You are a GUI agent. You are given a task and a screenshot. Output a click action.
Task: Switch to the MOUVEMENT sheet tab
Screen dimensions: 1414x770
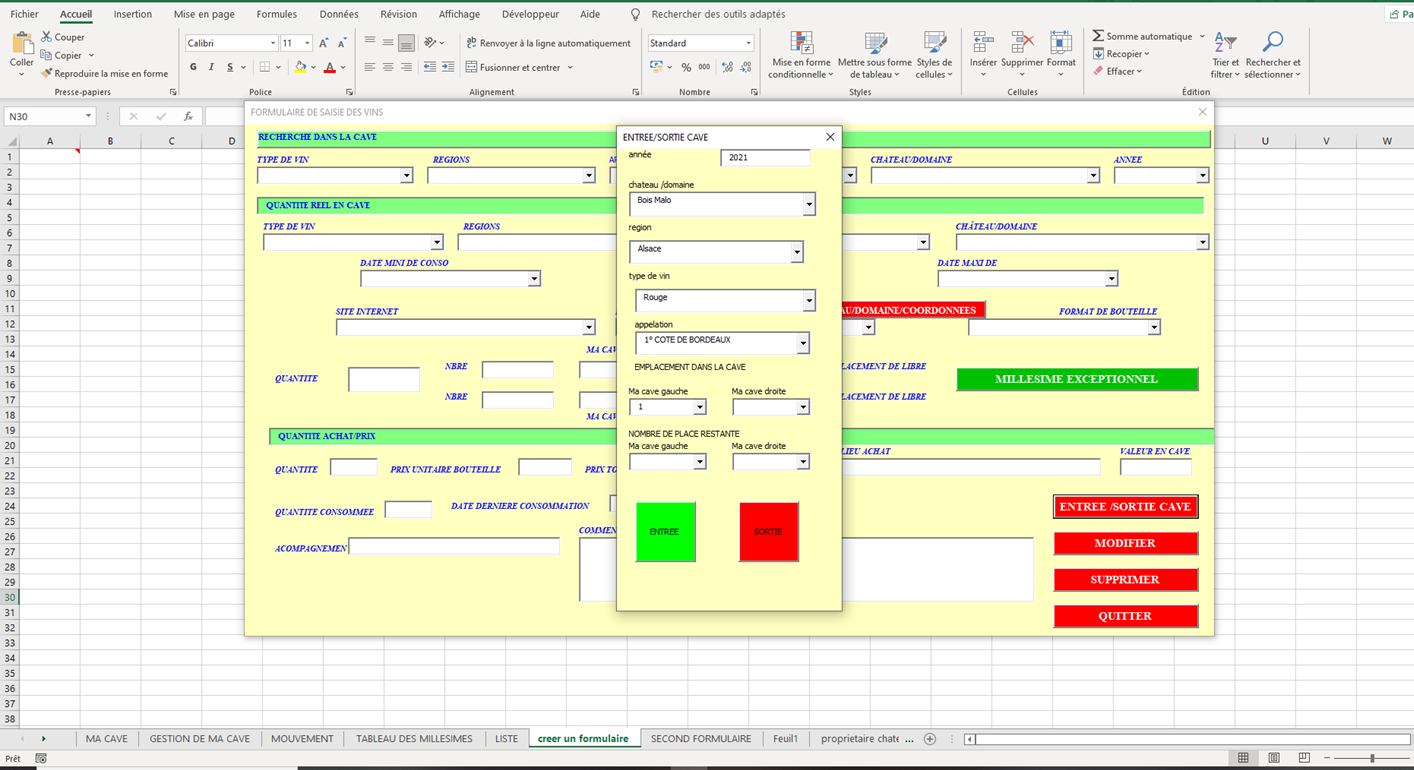tap(301, 739)
